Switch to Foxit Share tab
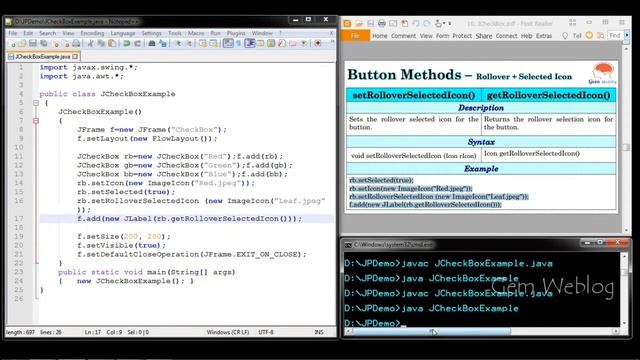The width and height of the screenshot is (640, 360). click(x=484, y=36)
